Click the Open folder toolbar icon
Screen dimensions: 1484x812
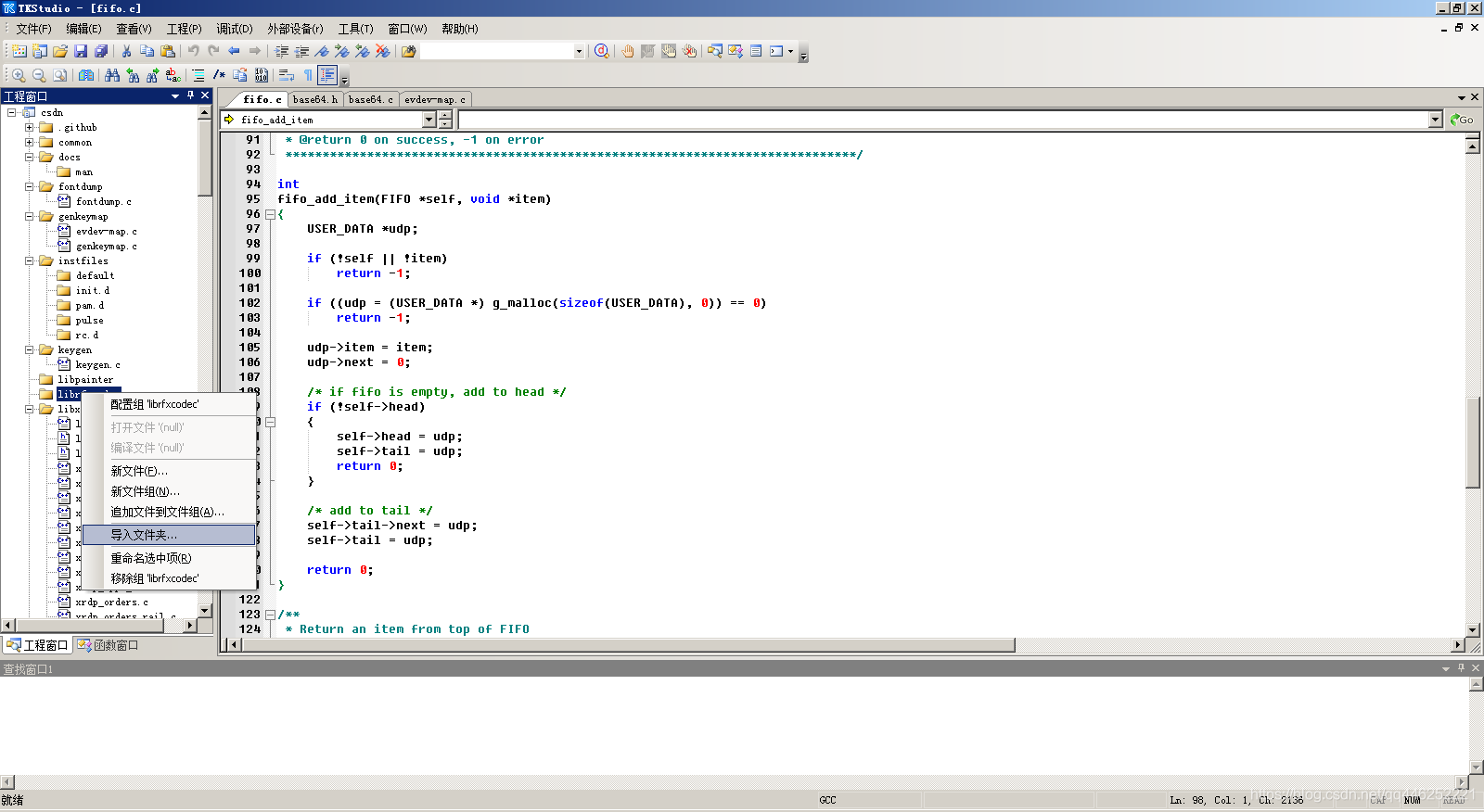click(x=60, y=51)
